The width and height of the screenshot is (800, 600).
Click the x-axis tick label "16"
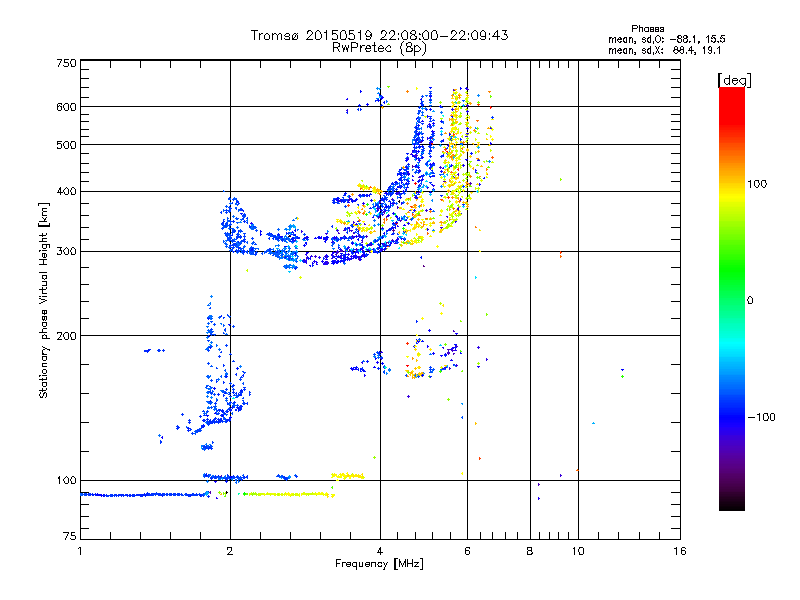(680, 551)
